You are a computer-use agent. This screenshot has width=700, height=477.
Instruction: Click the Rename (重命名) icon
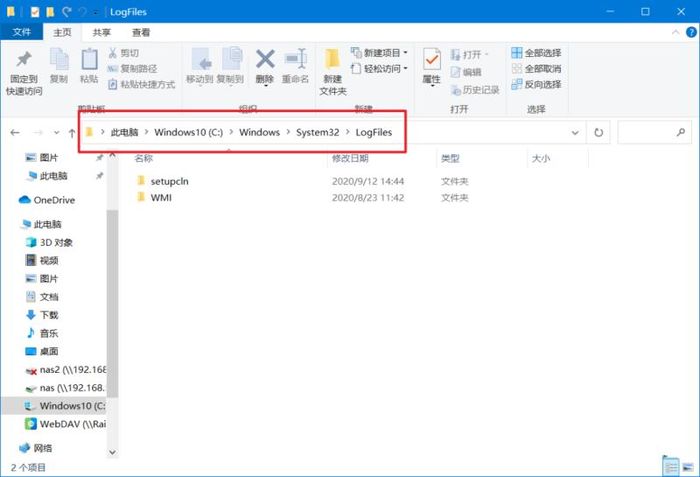295,59
